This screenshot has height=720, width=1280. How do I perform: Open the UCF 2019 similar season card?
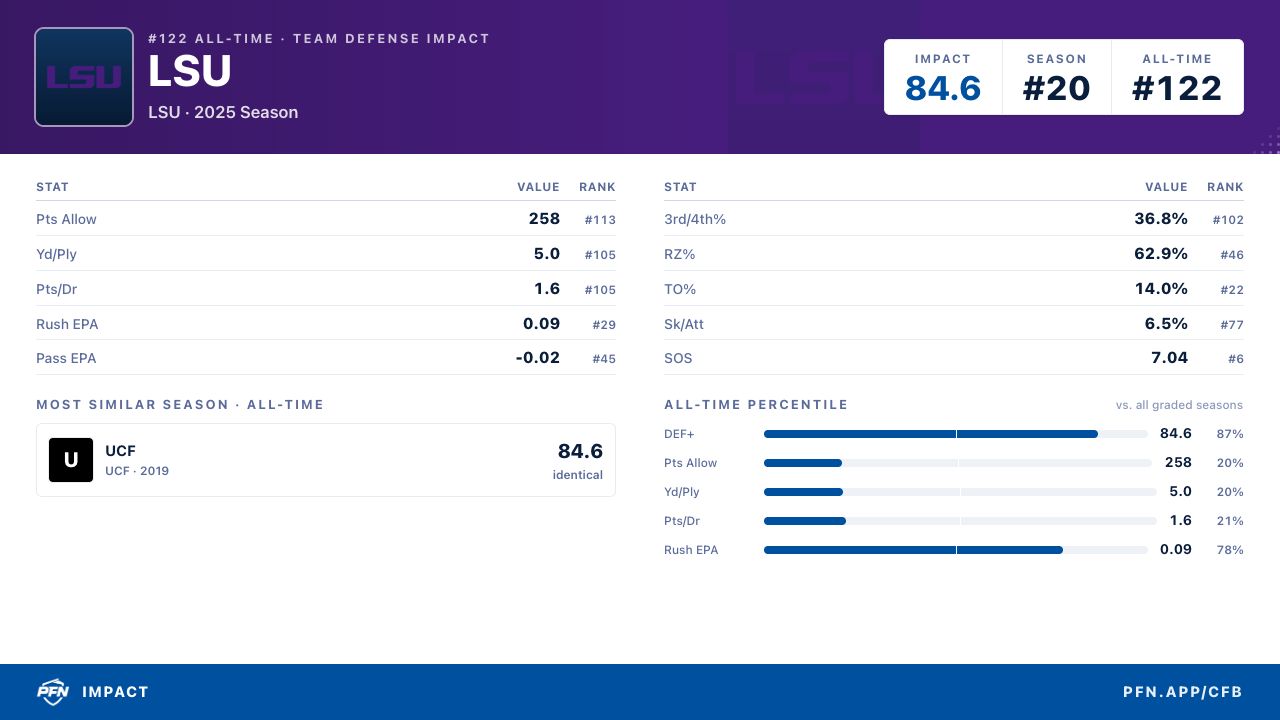tap(326, 460)
